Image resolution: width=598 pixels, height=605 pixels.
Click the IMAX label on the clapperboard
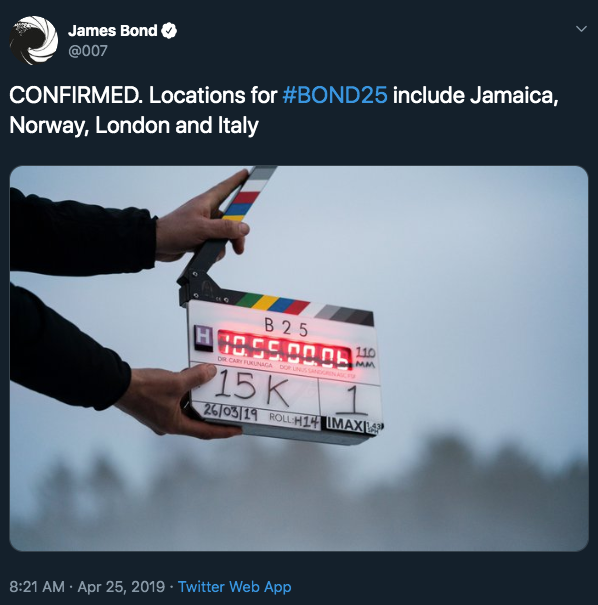point(345,424)
